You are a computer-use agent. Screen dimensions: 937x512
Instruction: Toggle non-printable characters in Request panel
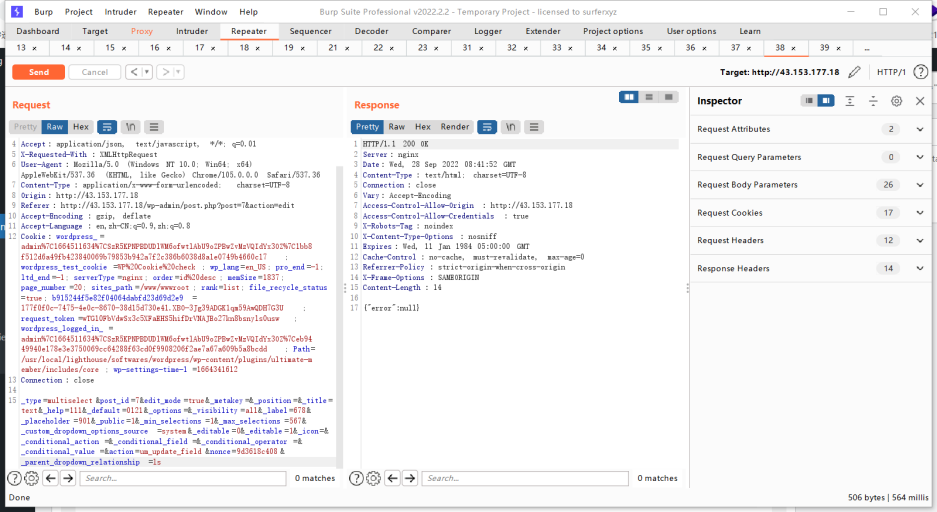pyautogui.click(x=130, y=127)
